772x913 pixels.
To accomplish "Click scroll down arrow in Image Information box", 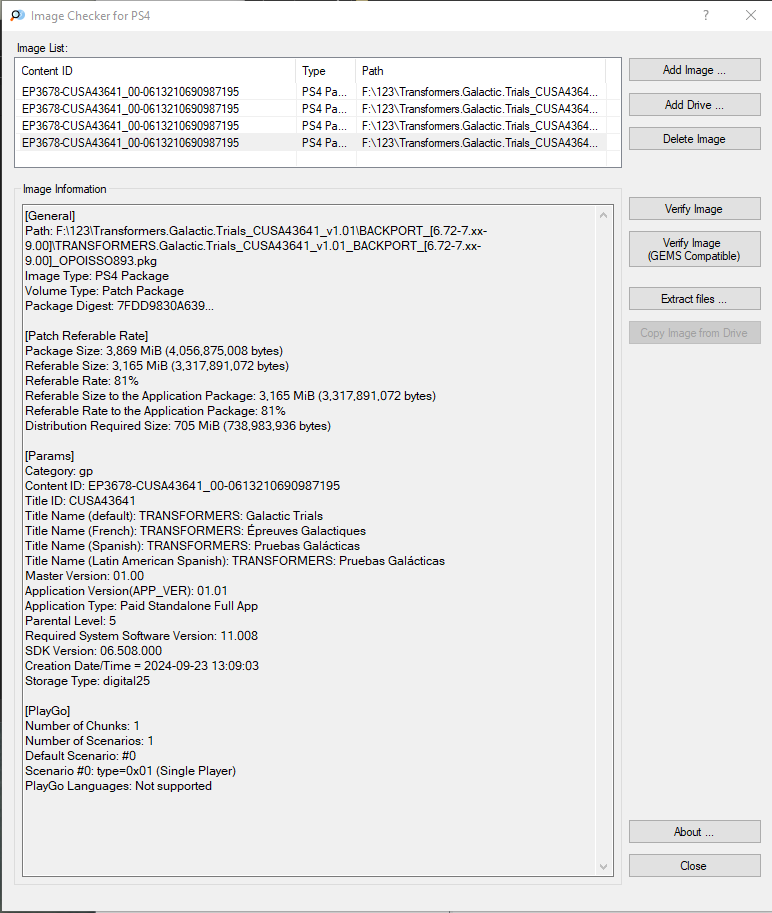I will (604, 867).
